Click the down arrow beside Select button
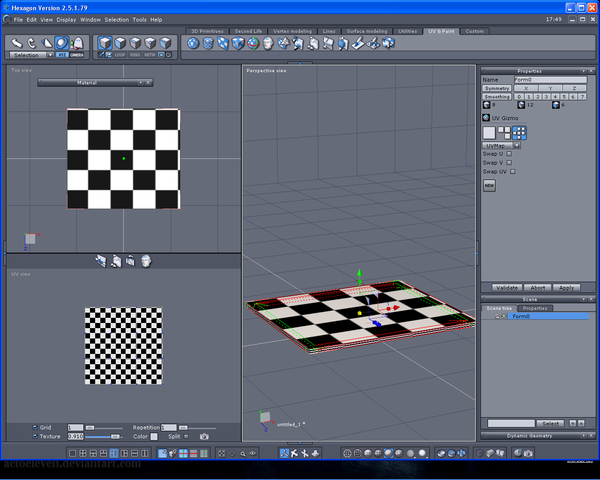This screenshot has width=600, height=480. tap(573, 423)
